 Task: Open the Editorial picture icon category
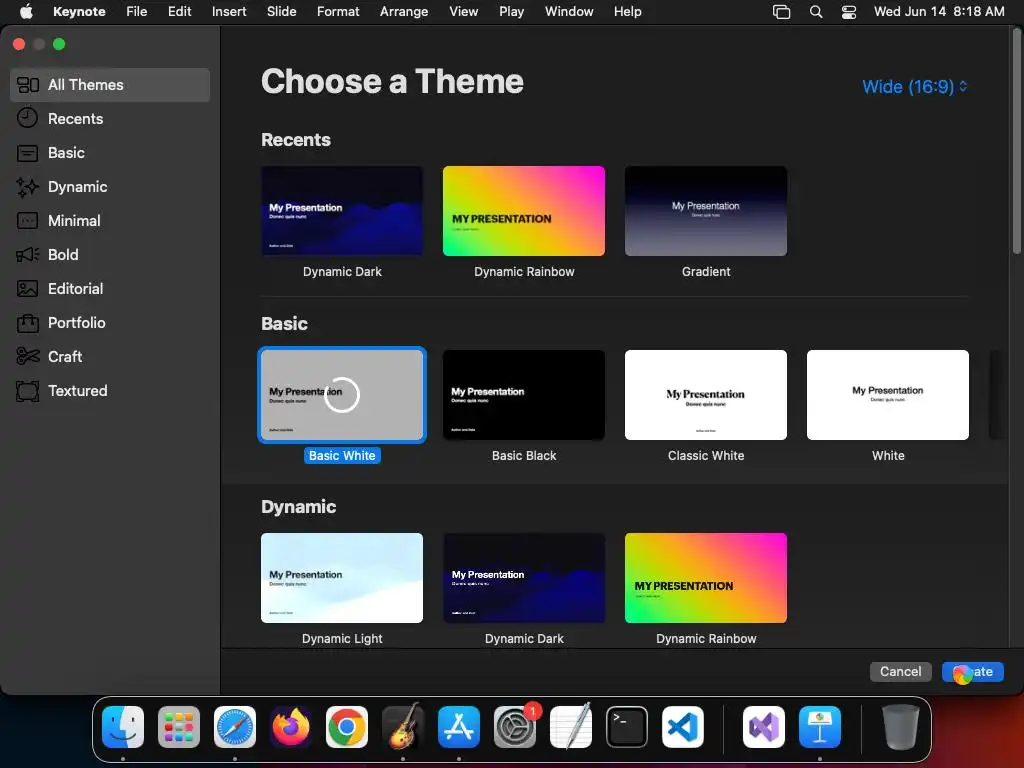click(27, 289)
